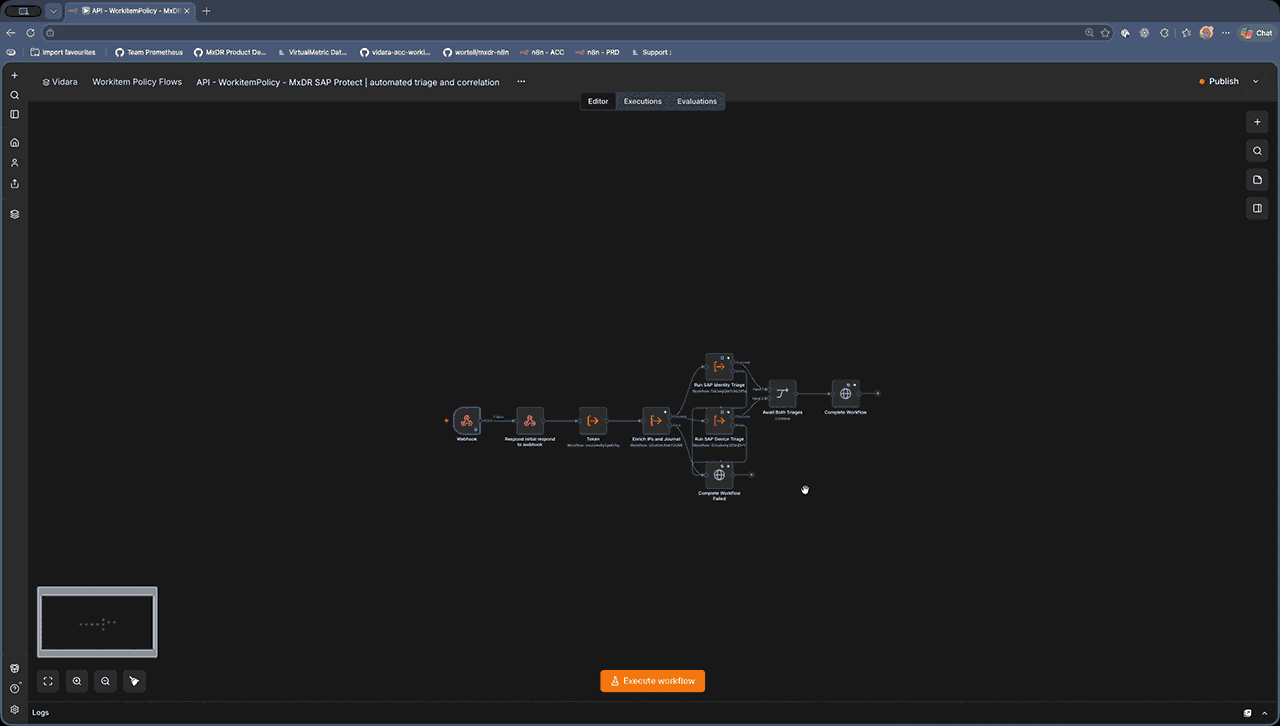This screenshot has width=1280, height=726.
Task: Open the sidebar search
Action: (14, 95)
